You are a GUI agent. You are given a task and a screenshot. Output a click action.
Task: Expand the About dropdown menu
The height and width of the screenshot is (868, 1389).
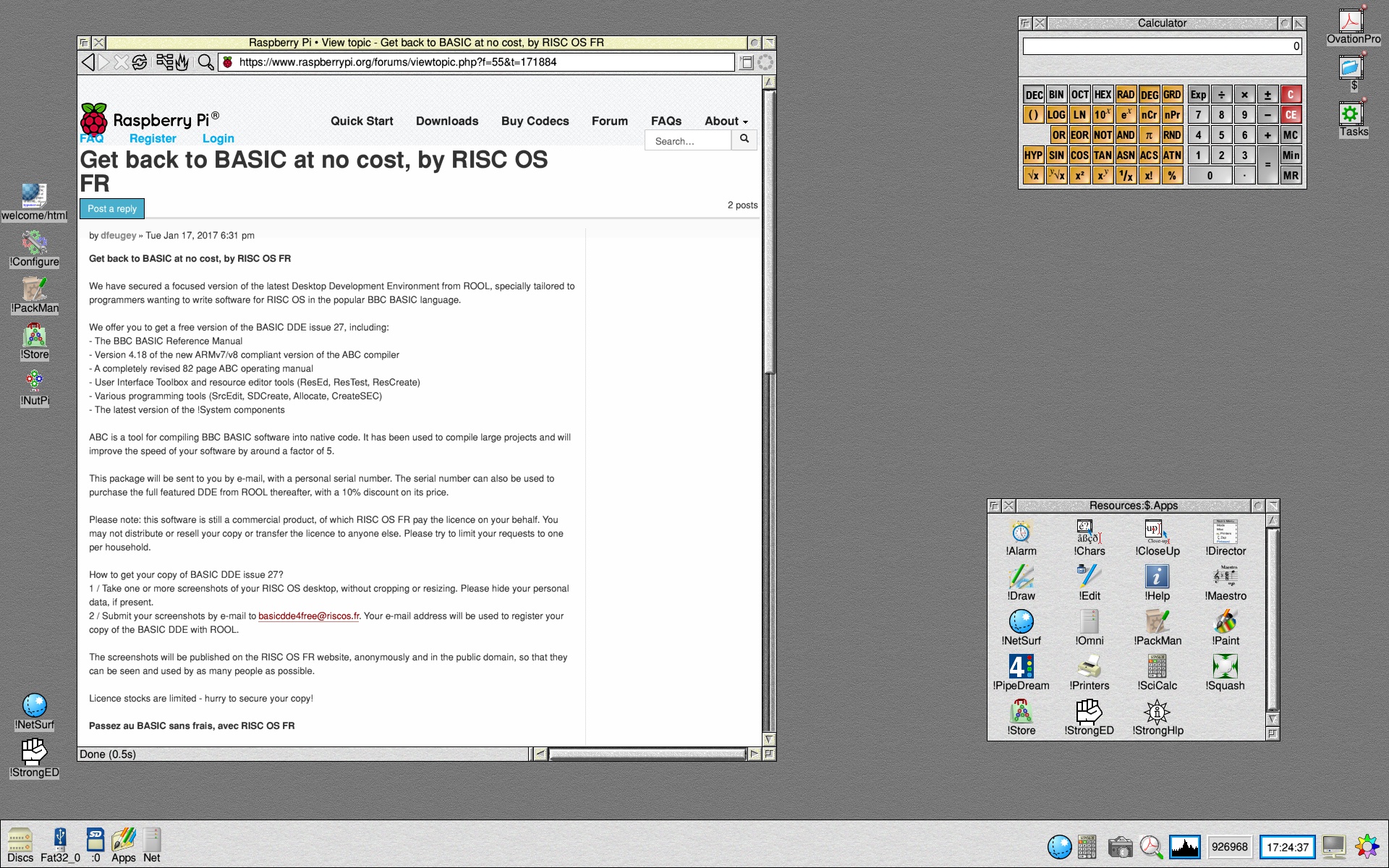pyautogui.click(x=726, y=121)
